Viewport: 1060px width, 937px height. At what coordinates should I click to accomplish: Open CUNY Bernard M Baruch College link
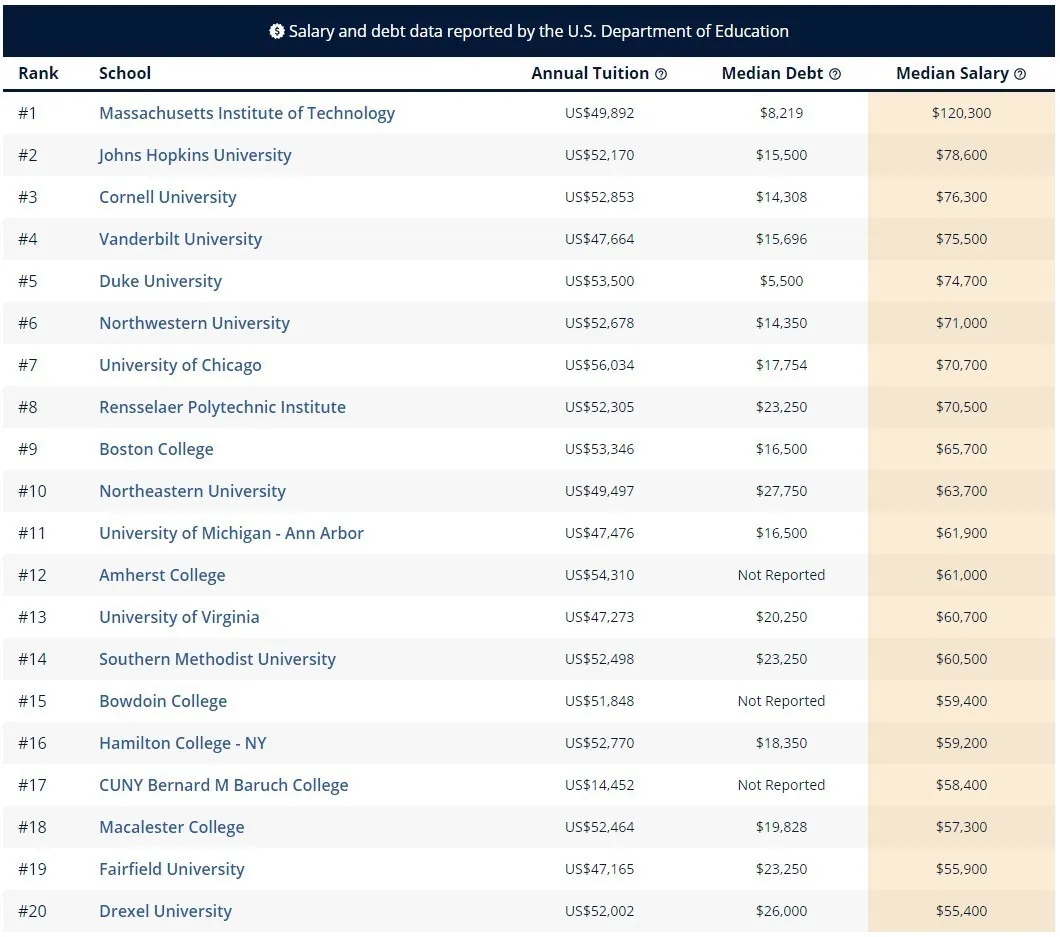(223, 785)
